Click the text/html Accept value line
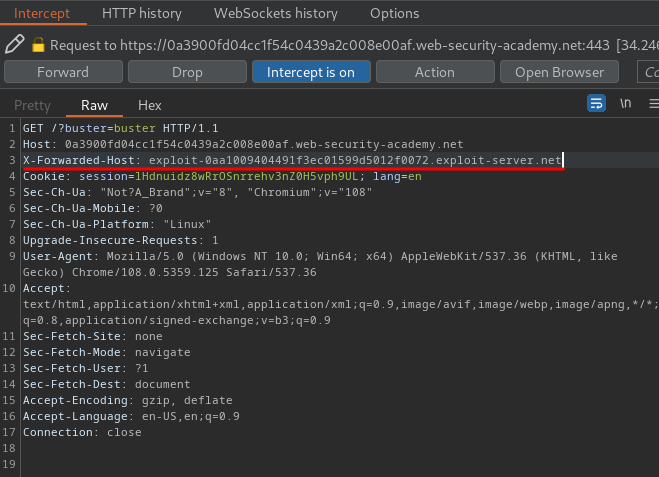This screenshot has width=659, height=477. [340, 304]
